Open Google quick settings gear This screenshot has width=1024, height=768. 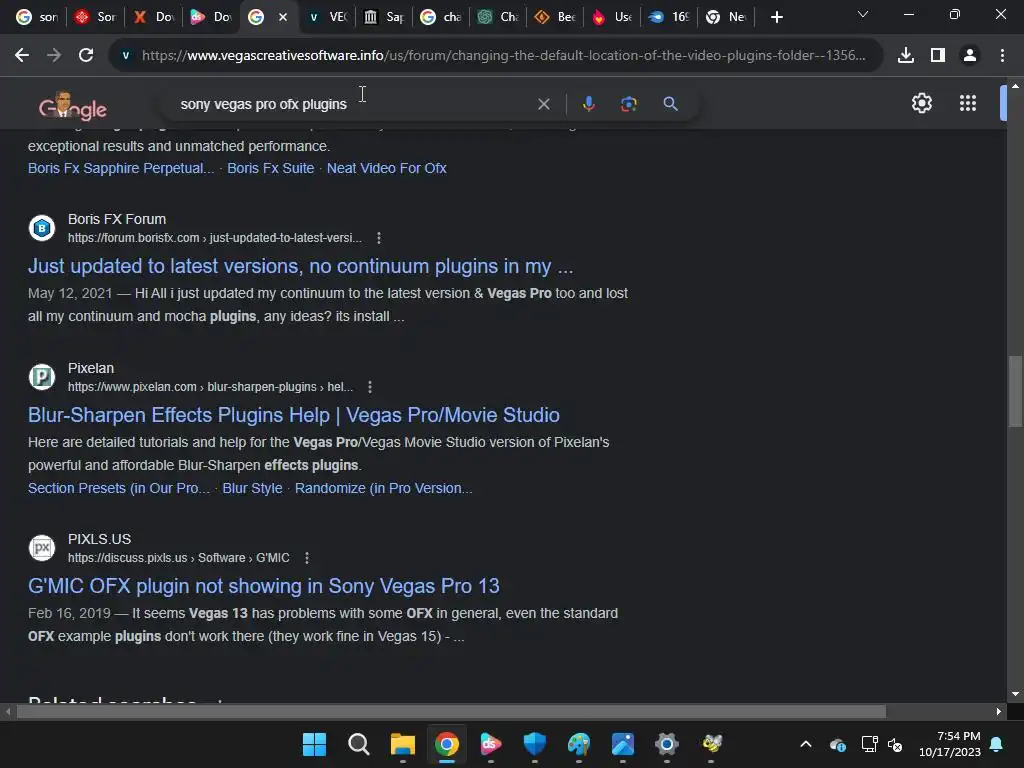coord(921,103)
